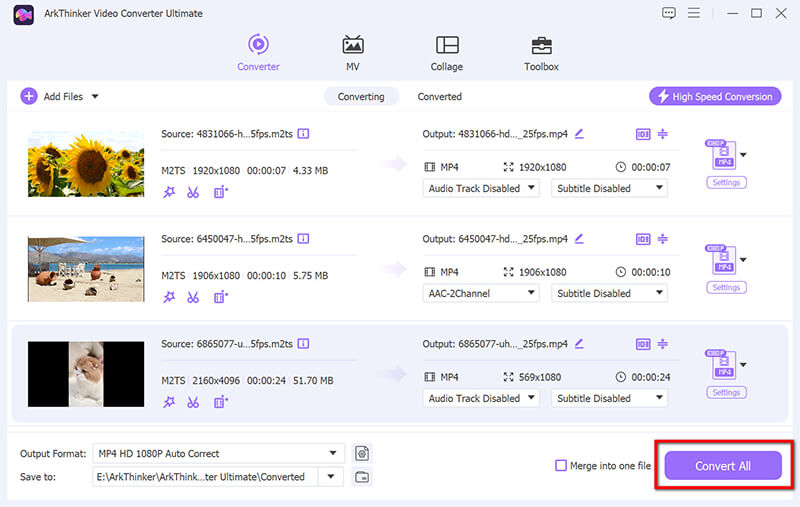Click the Convert All button
Viewport: 800px width, 507px height.
[722, 465]
